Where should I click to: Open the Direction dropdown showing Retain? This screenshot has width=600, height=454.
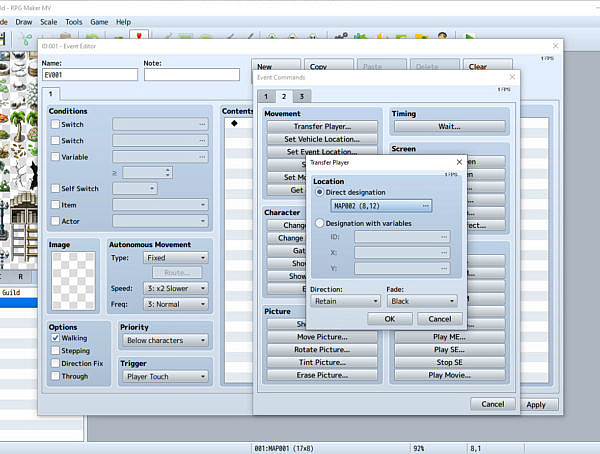(343, 300)
